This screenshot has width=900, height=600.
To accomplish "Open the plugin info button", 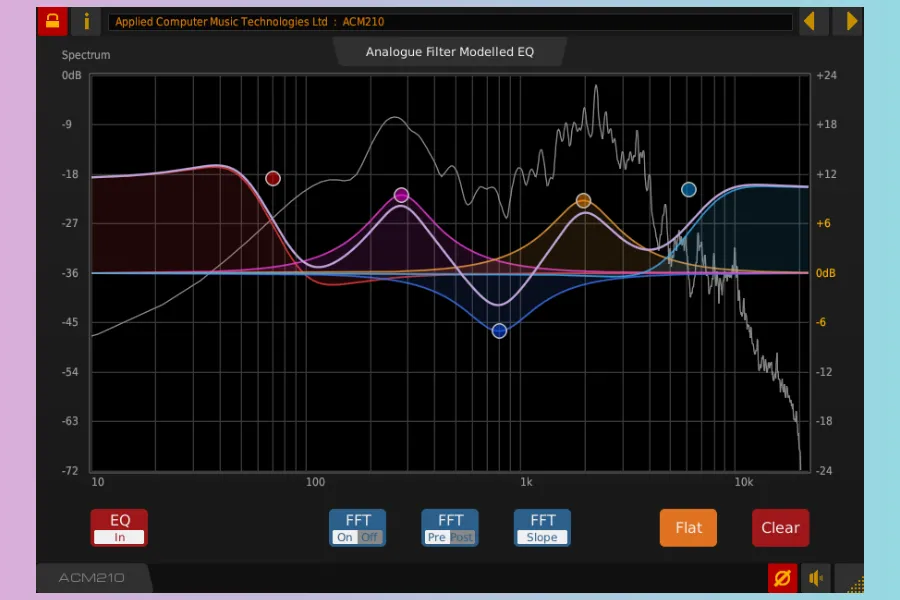I will (86, 21).
